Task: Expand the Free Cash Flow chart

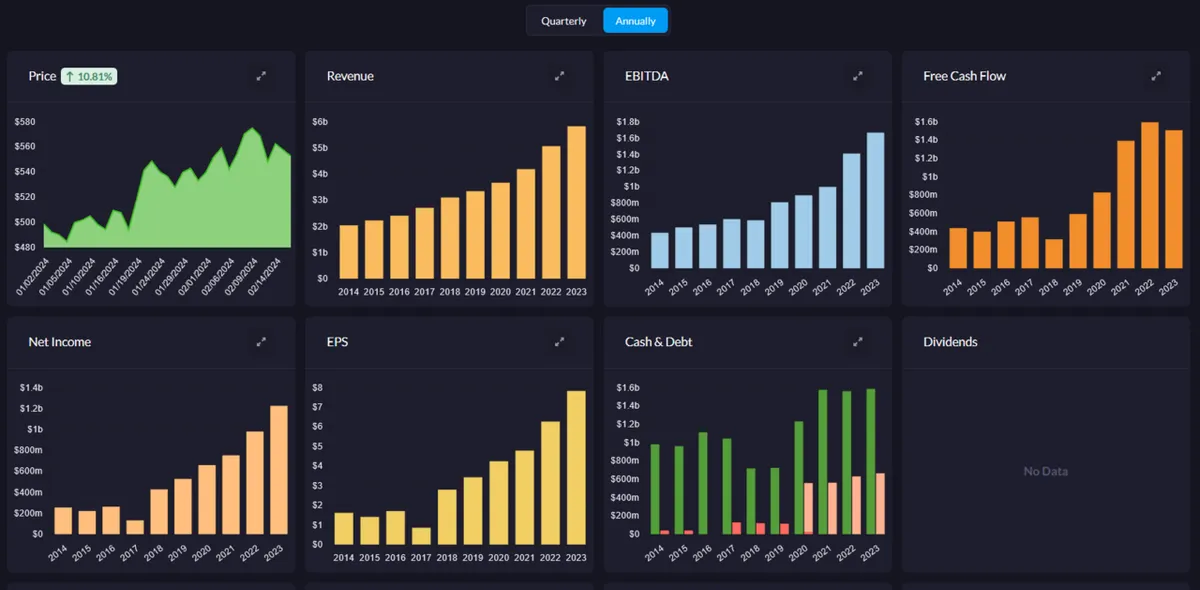Action: pyautogui.click(x=1156, y=76)
